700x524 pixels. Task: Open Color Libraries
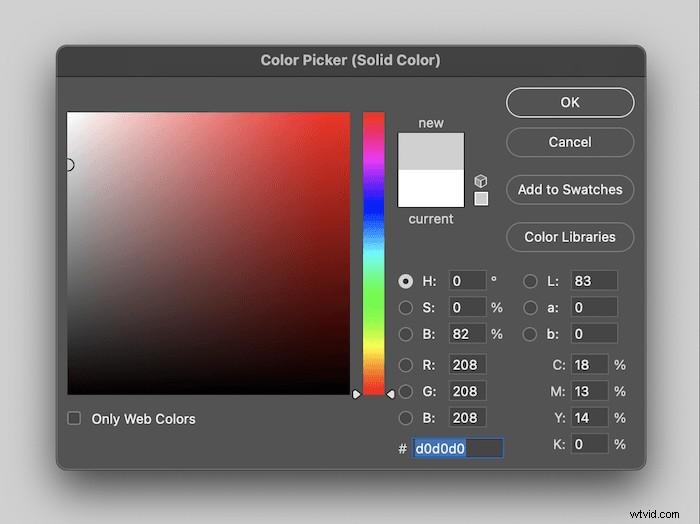[x=570, y=237]
